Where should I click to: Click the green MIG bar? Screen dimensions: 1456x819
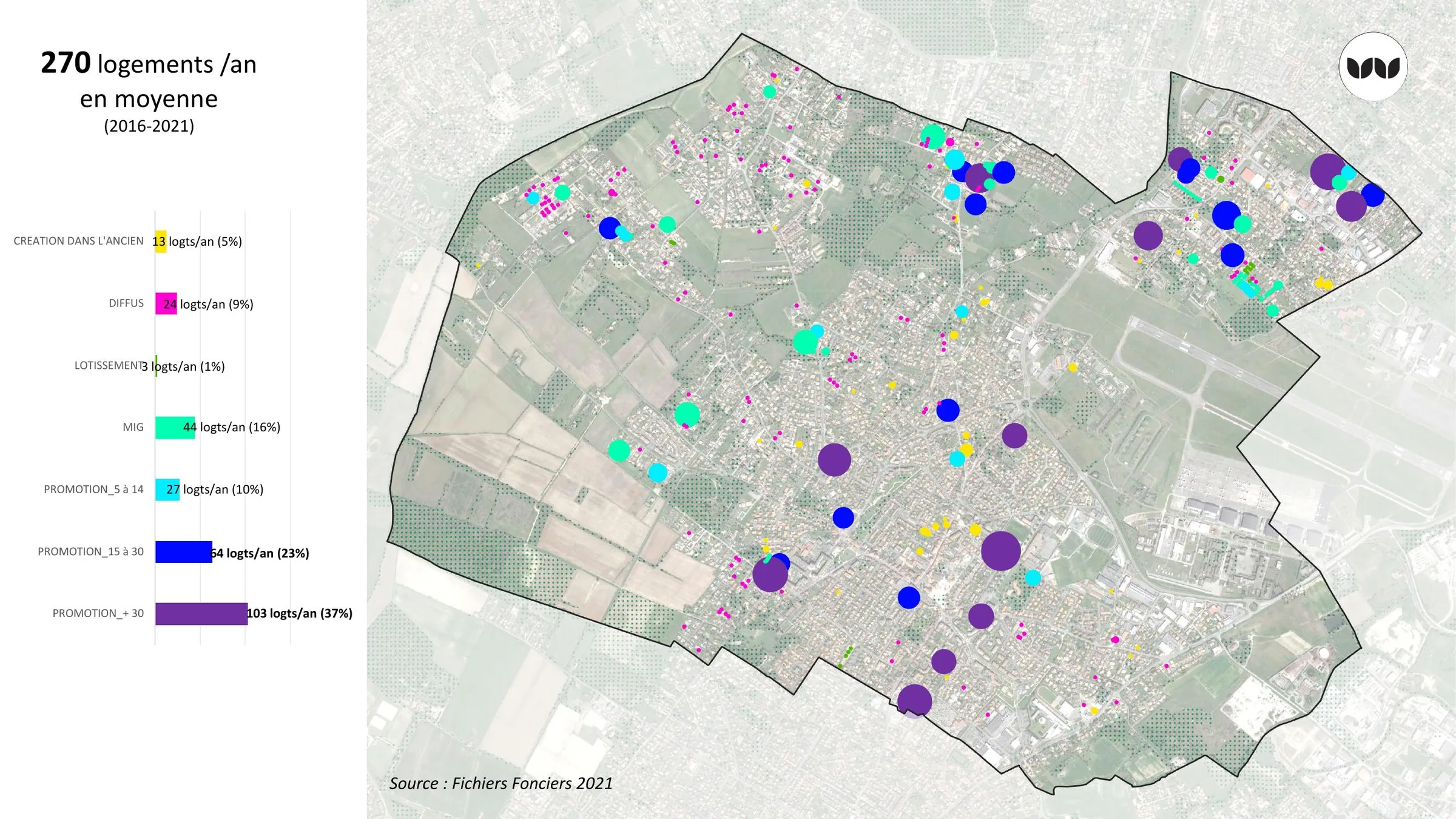point(175,428)
